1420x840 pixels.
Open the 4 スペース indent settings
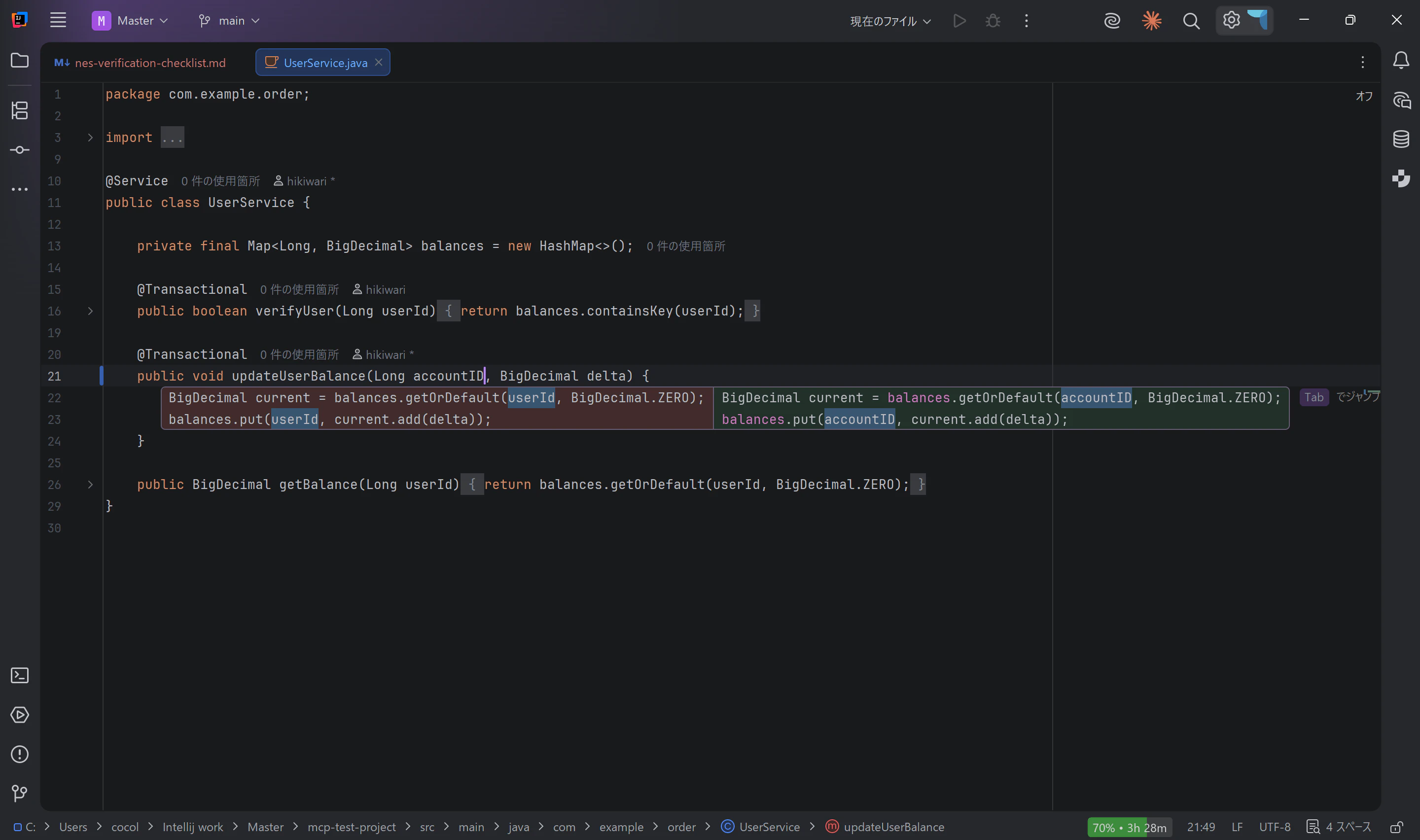tap(1339, 827)
